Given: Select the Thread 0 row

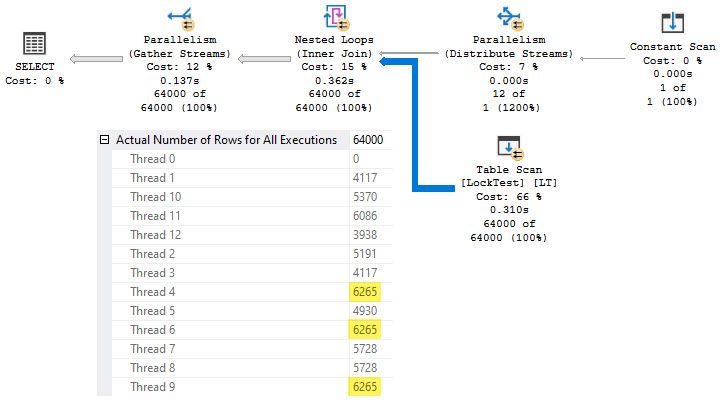Looking at the screenshot, I should pyautogui.click(x=252, y=159).
